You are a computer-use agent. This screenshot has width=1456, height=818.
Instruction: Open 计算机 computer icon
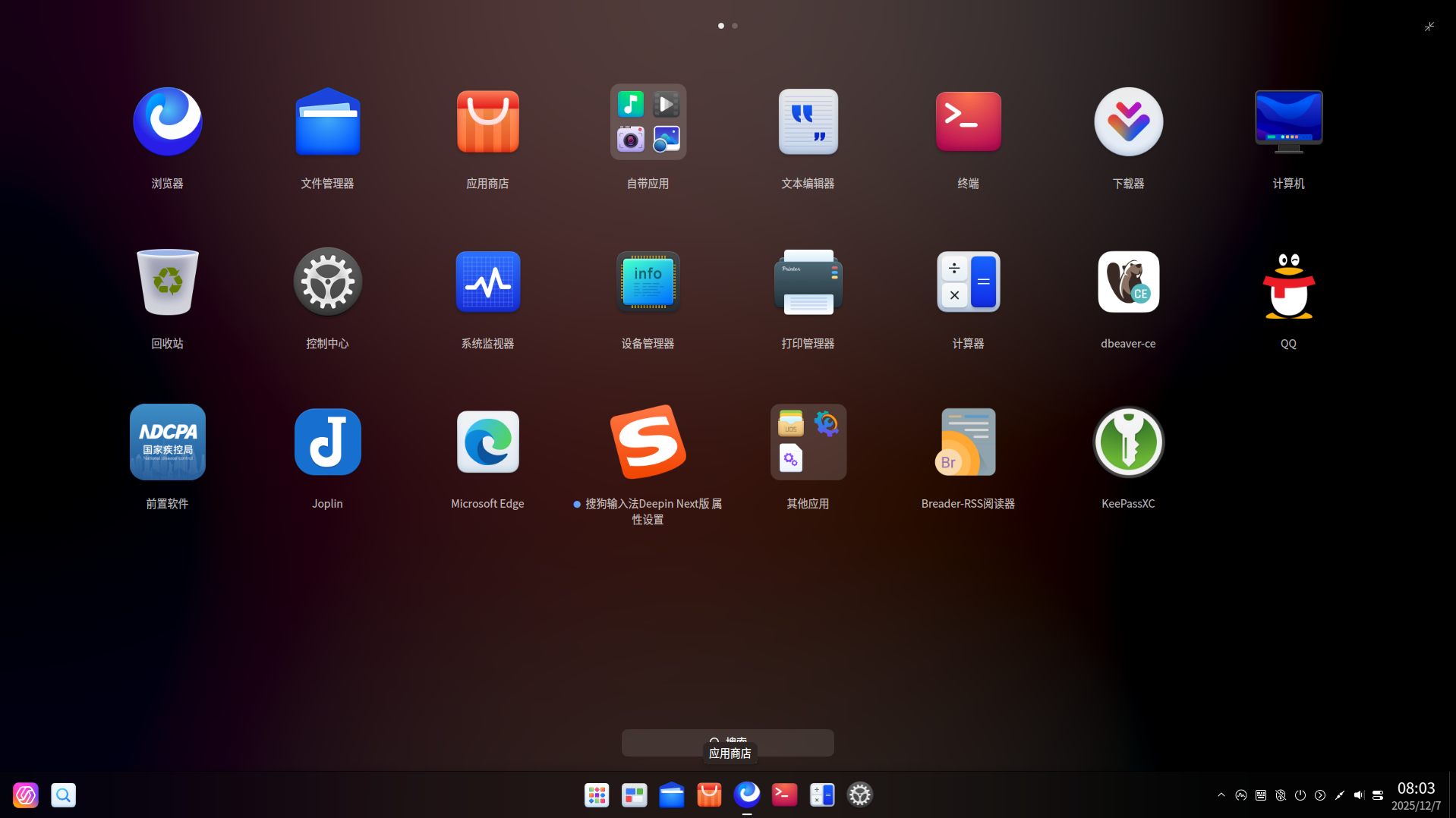(x=1288, y=121)
